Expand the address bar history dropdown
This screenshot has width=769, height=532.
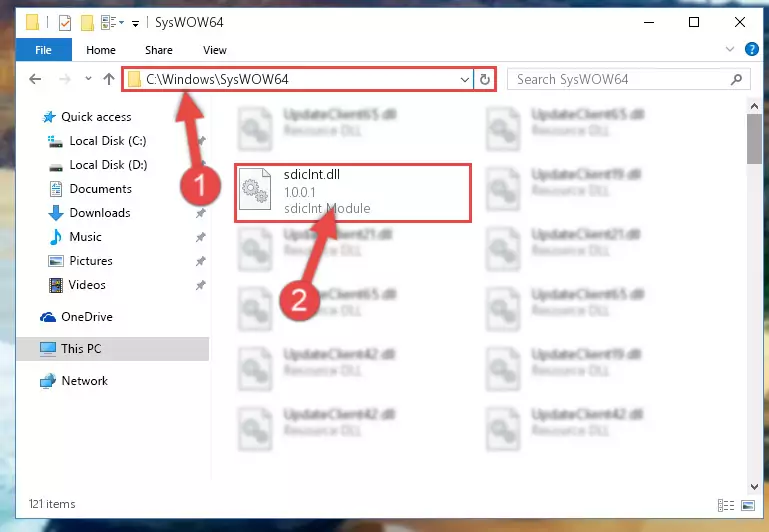[464, 79]
